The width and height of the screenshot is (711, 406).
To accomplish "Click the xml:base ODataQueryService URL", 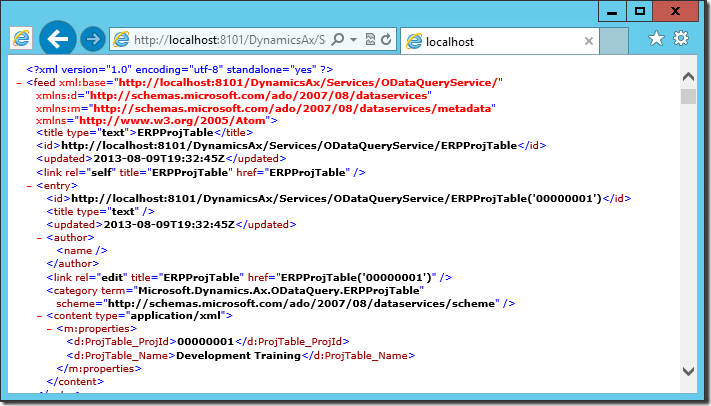I will pos(308,83).
